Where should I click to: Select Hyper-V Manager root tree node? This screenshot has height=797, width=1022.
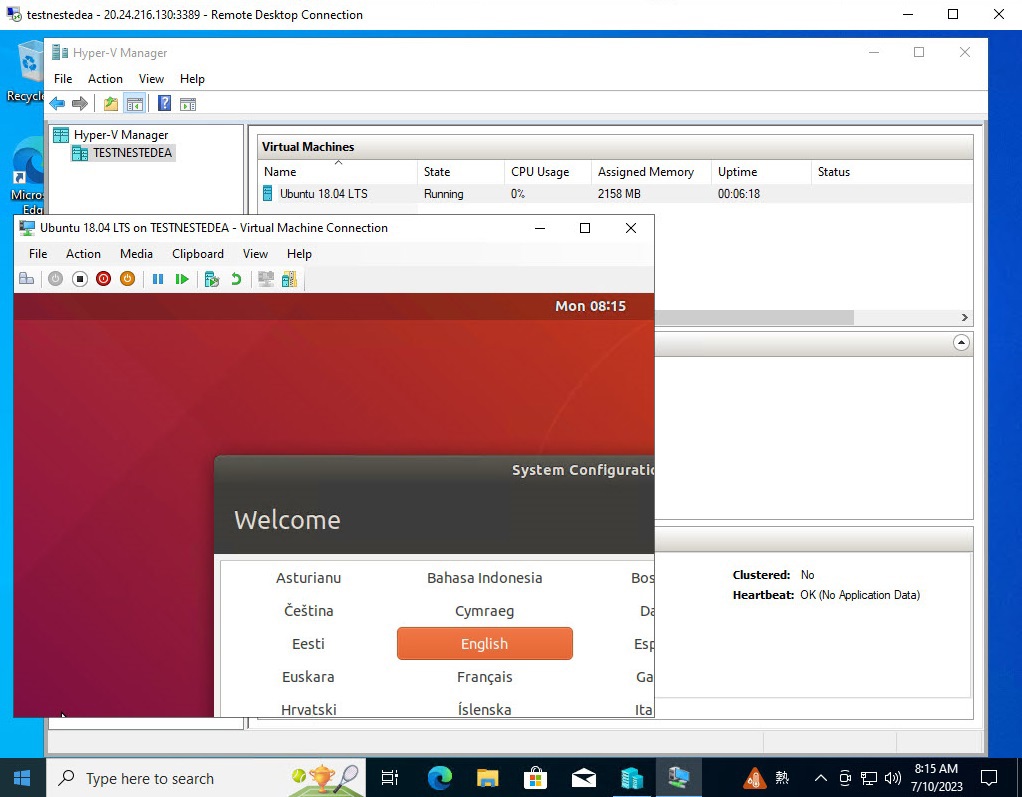point(121,135)
